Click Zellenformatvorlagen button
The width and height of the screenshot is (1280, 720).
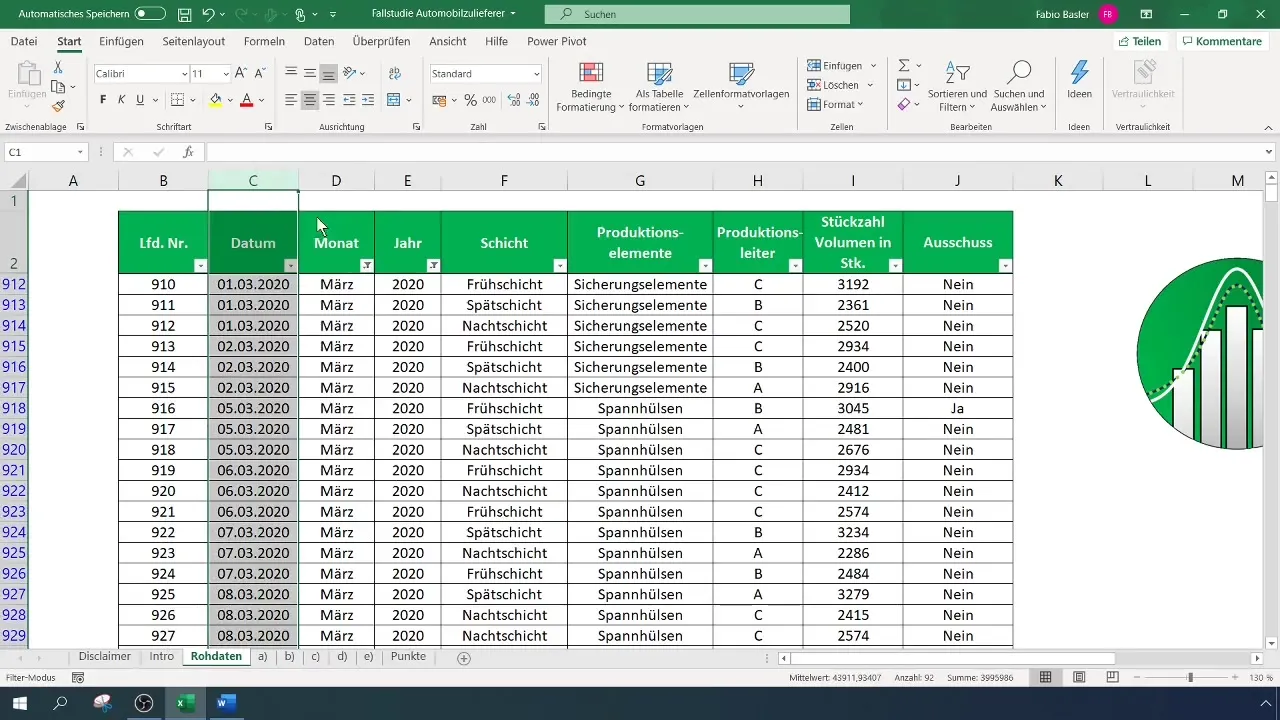(741, 87)
